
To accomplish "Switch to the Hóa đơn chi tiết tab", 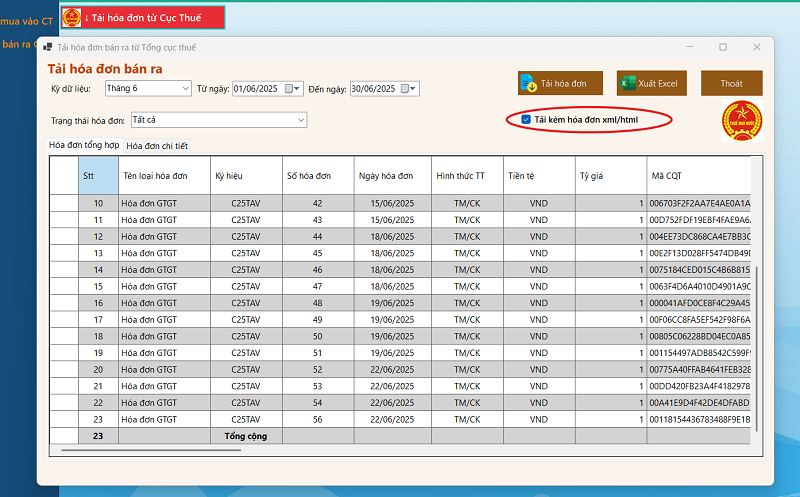I will click(x=157, y=146).
